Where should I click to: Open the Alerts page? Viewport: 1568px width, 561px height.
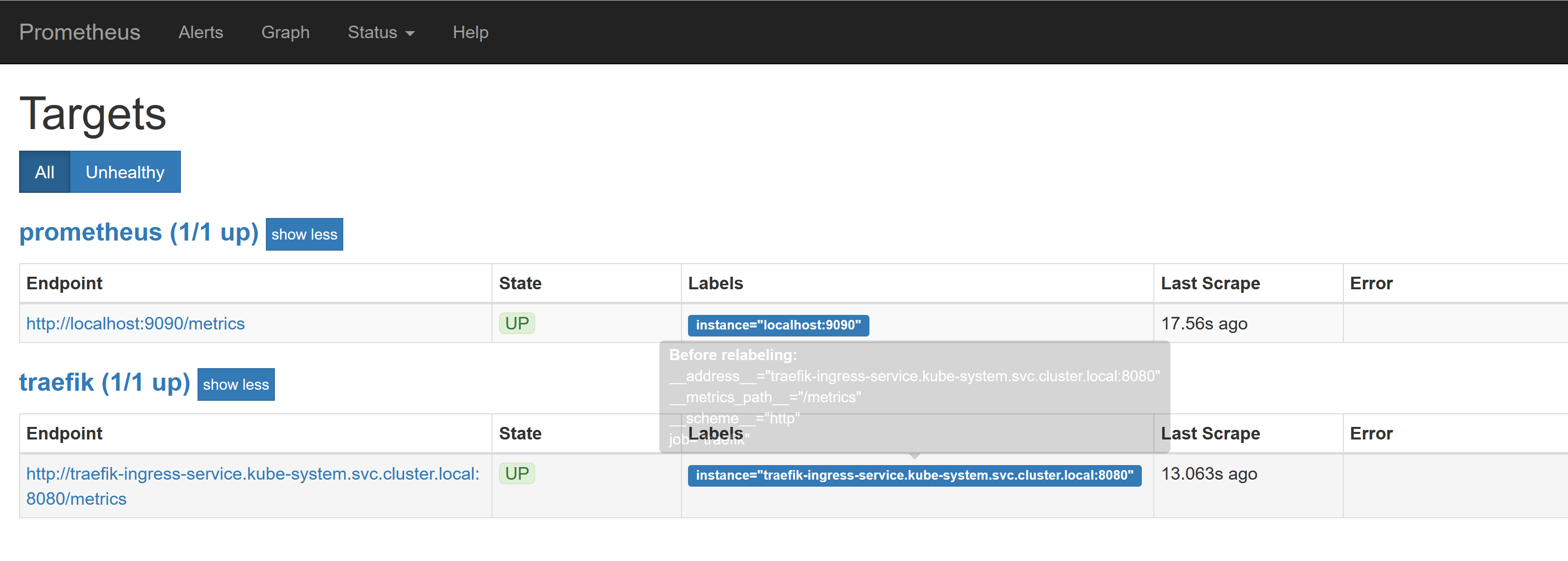200,32
